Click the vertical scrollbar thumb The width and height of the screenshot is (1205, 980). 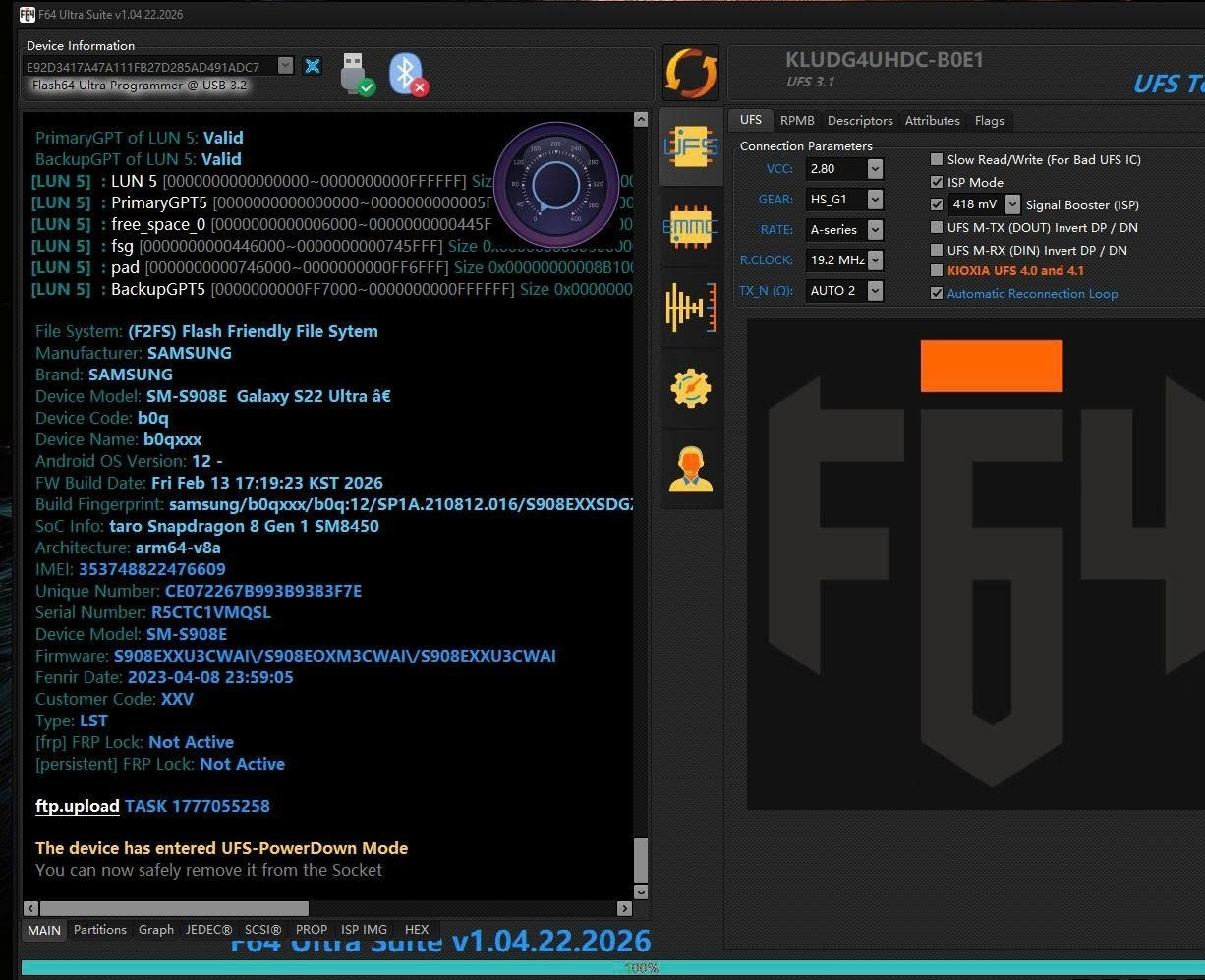(641, 860)
